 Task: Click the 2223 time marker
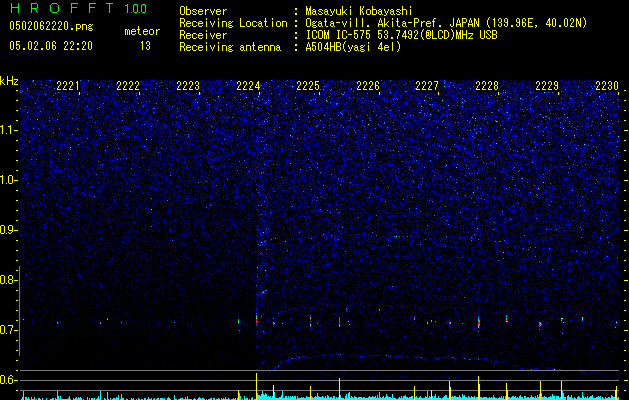(x=188, y=86)
